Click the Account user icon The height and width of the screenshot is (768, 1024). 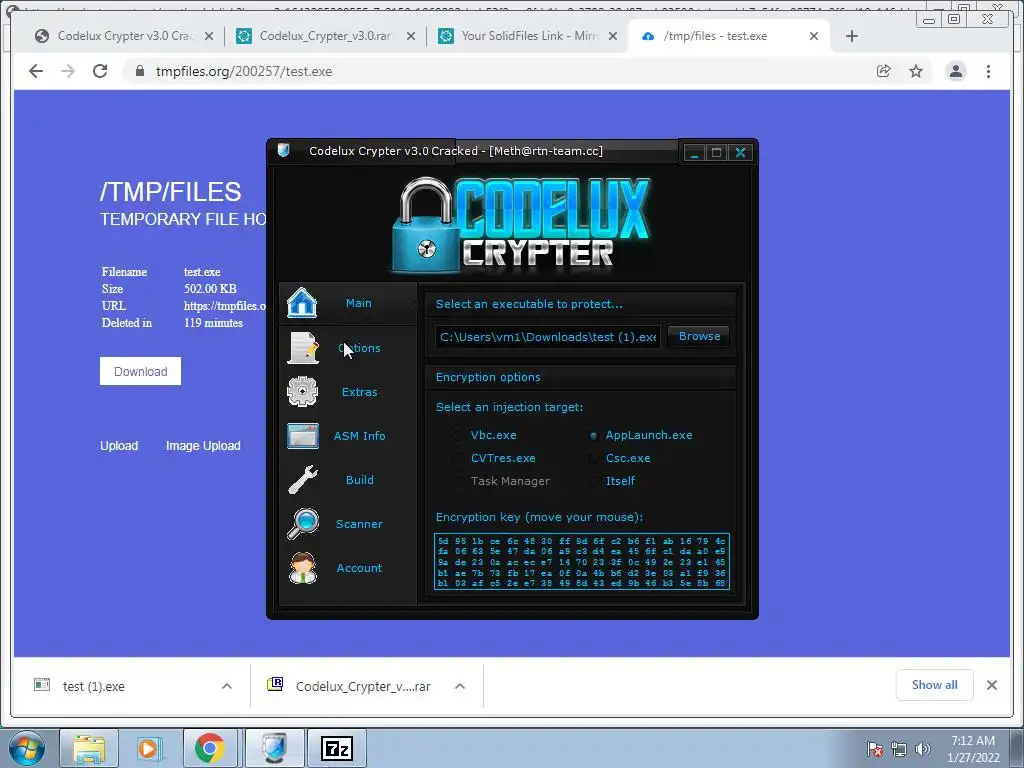(x=303, y=568)
